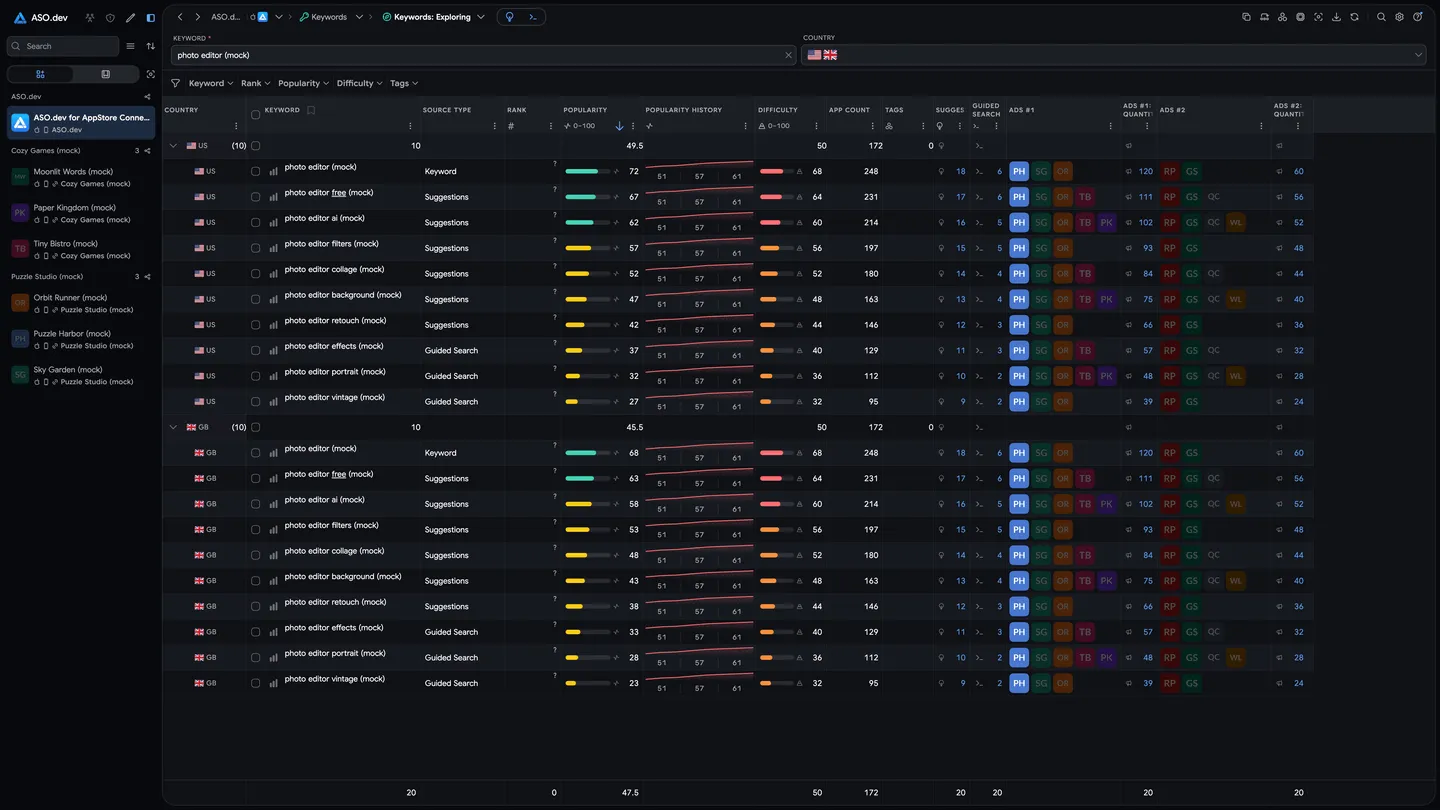Open the Tags filter dropdown
This screenshot has width=1440, height=810.
pos(404,83)
